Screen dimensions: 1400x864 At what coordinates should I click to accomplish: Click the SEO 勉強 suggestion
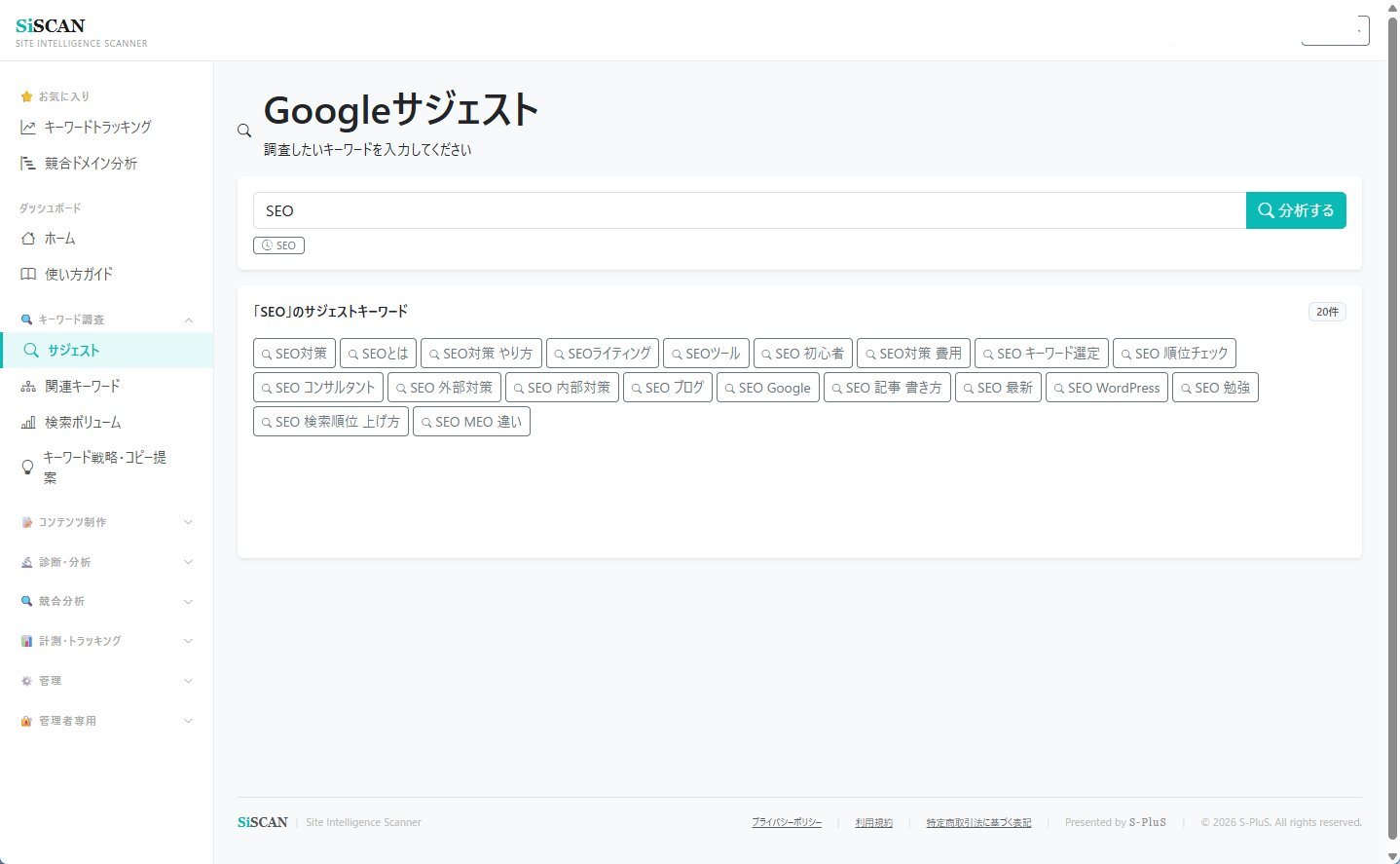(1215, 388)
